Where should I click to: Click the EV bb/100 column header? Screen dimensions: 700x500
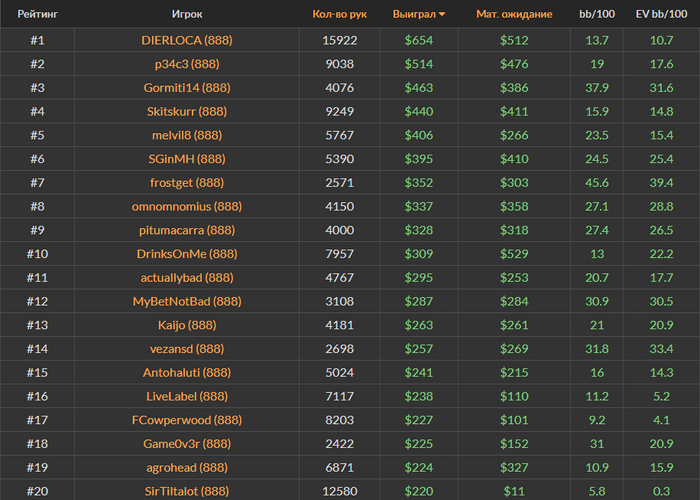click(x=661, y=14)
